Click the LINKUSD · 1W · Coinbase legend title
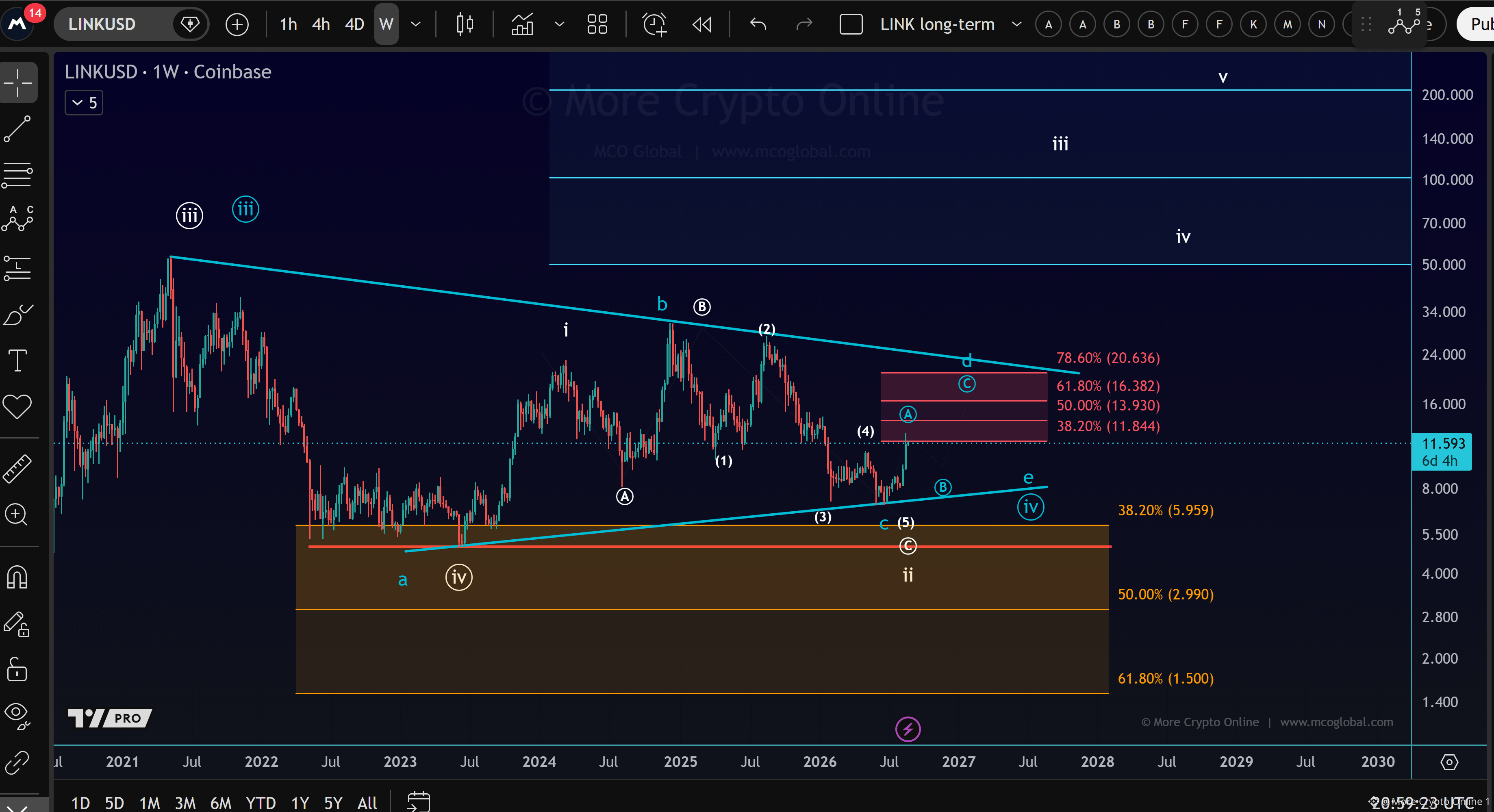Viewport: 1494px width, 812px height. (x=167, y=72)
